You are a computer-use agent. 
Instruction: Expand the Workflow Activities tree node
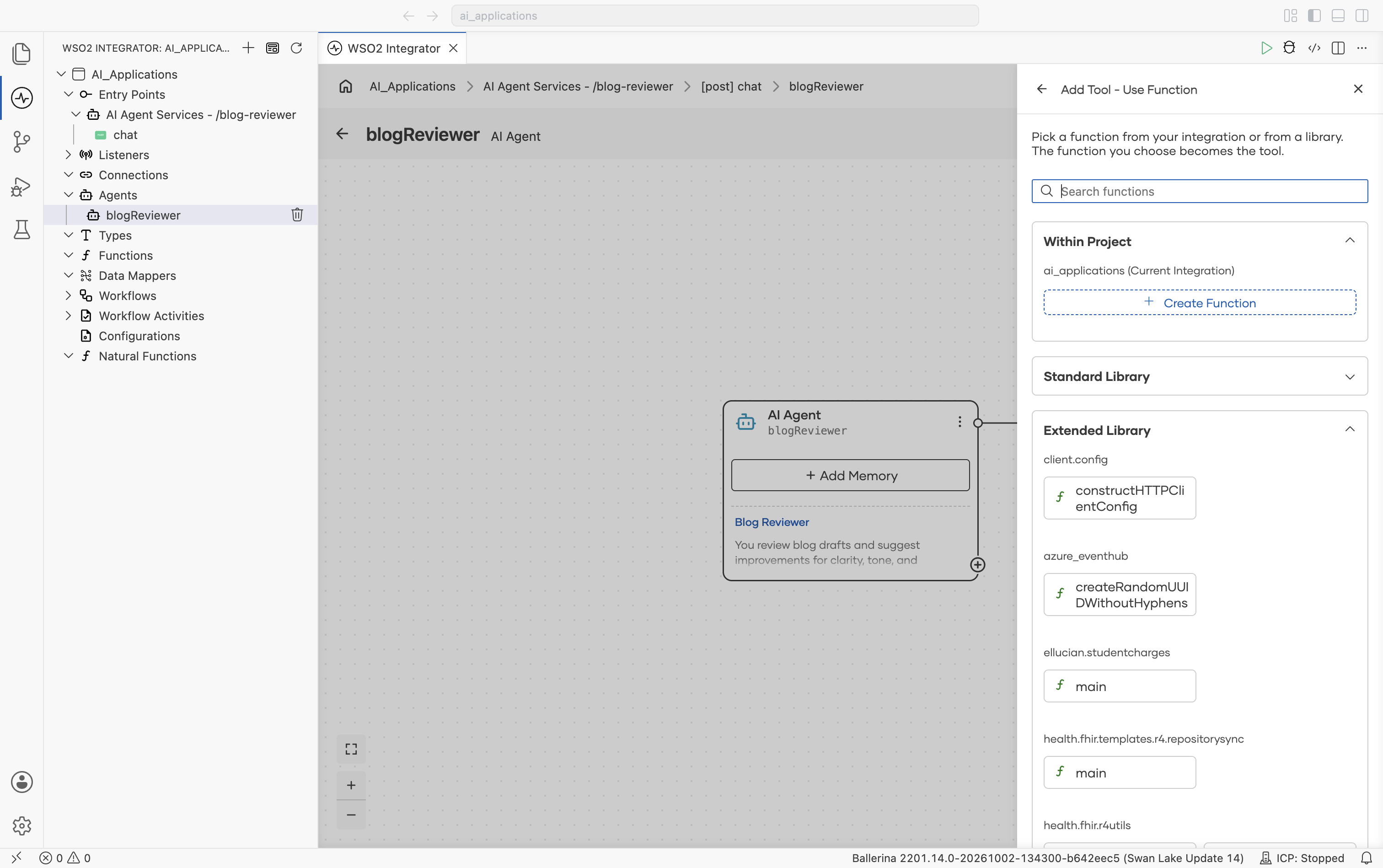tap(68, 316)
